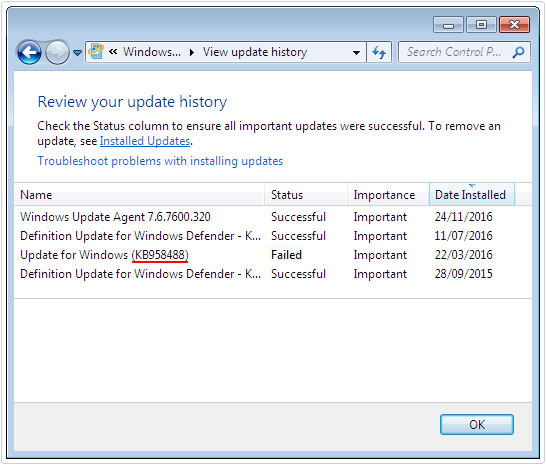Sort by the Importance column header
This screenshot has height=465, width=546.
(x=388, y=195)
